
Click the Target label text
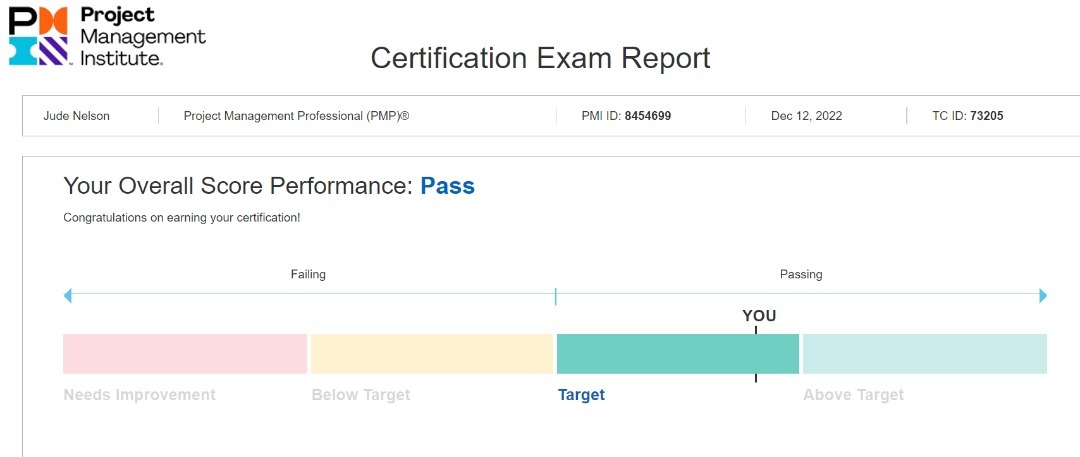tap(581, 395)
